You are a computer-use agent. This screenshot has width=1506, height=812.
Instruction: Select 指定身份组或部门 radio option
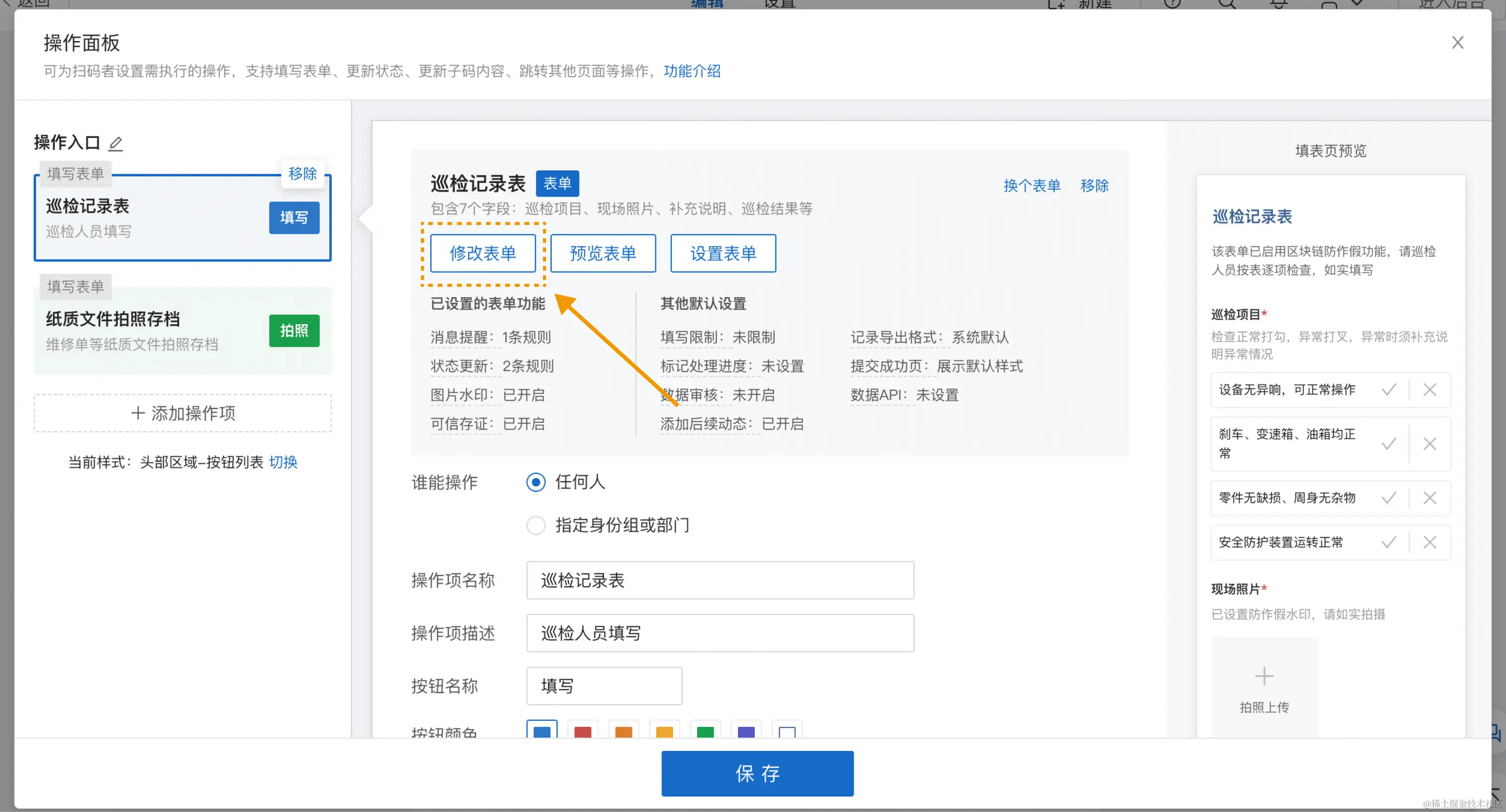point(535,526)
